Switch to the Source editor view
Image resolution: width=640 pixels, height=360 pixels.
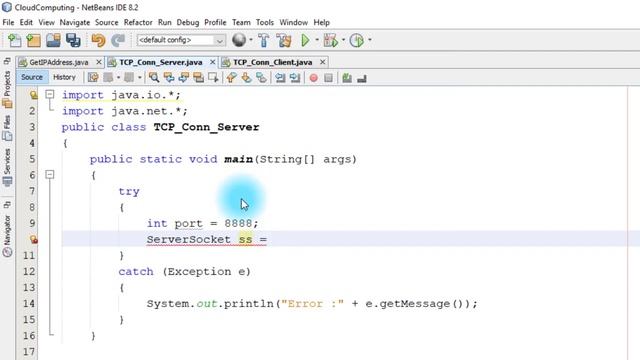[32, 77]
